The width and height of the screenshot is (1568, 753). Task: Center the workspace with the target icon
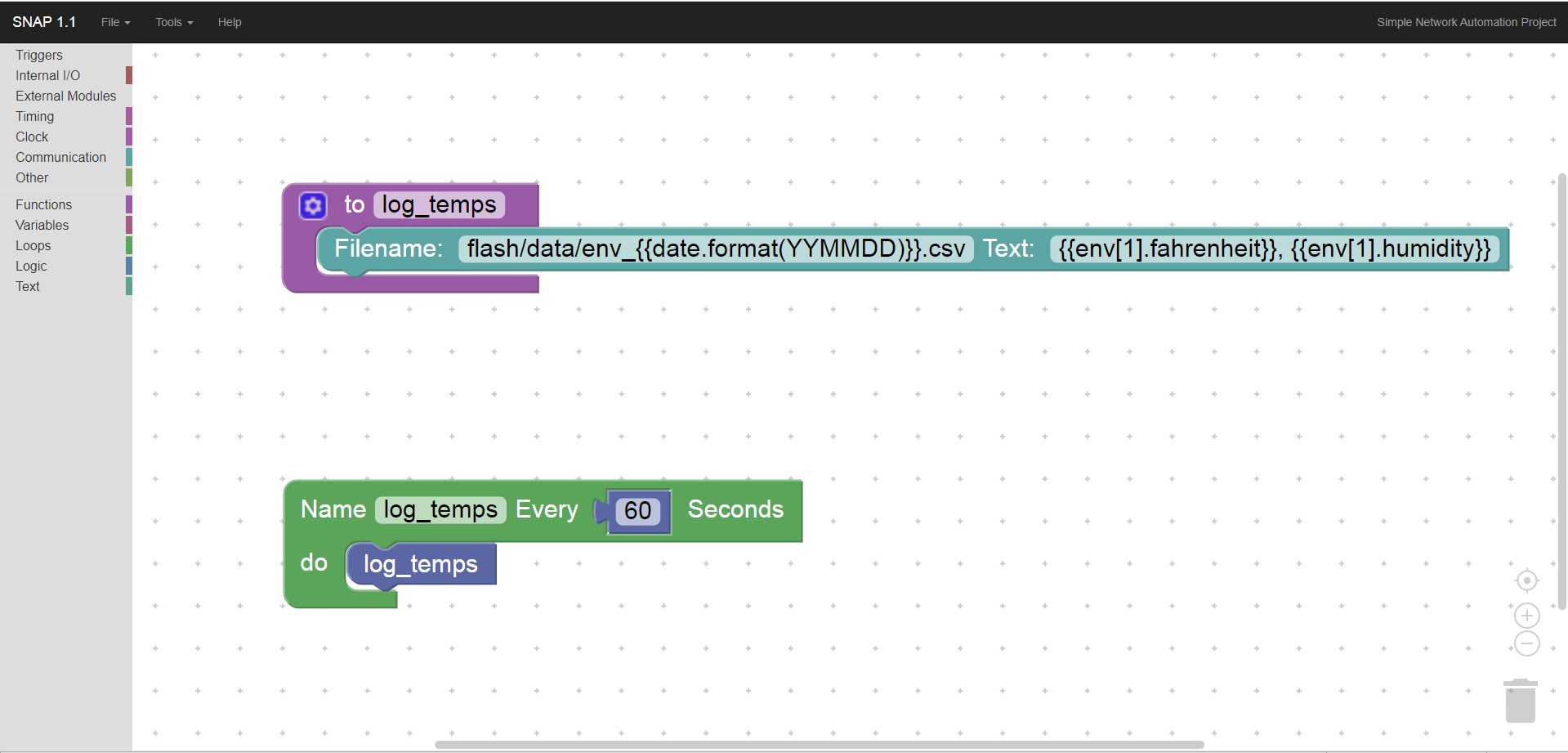[1526, 580]
